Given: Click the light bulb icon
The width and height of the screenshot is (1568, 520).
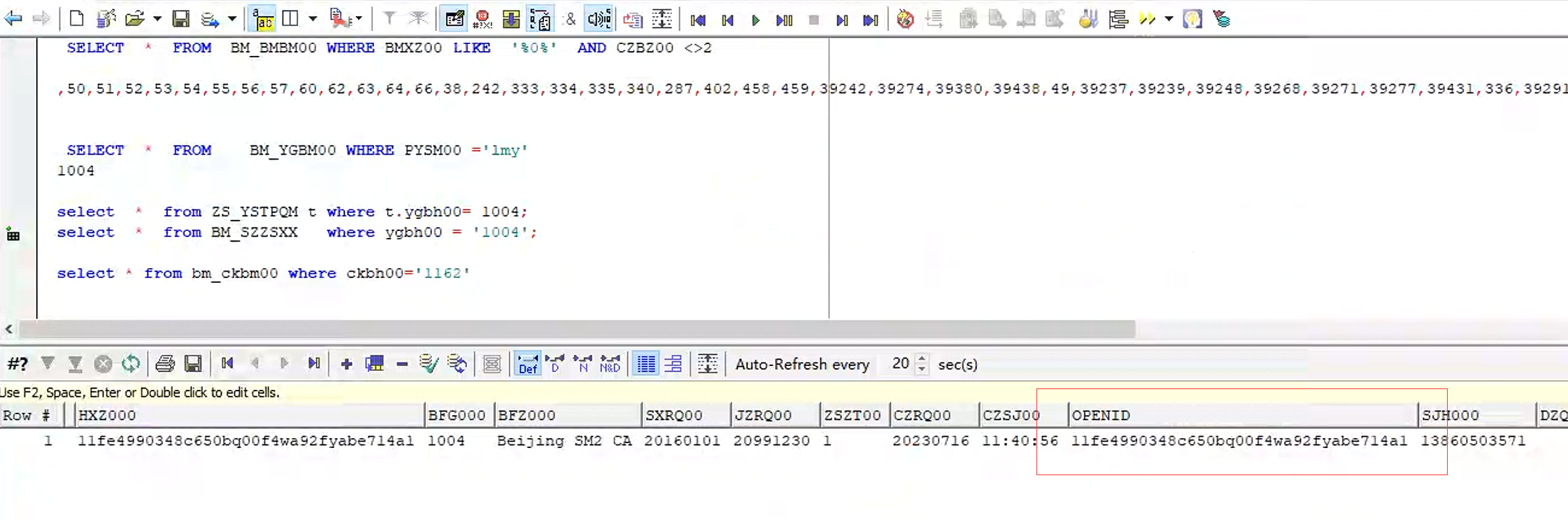Looking at the screenshot, I should click(x=1192, y=19).
